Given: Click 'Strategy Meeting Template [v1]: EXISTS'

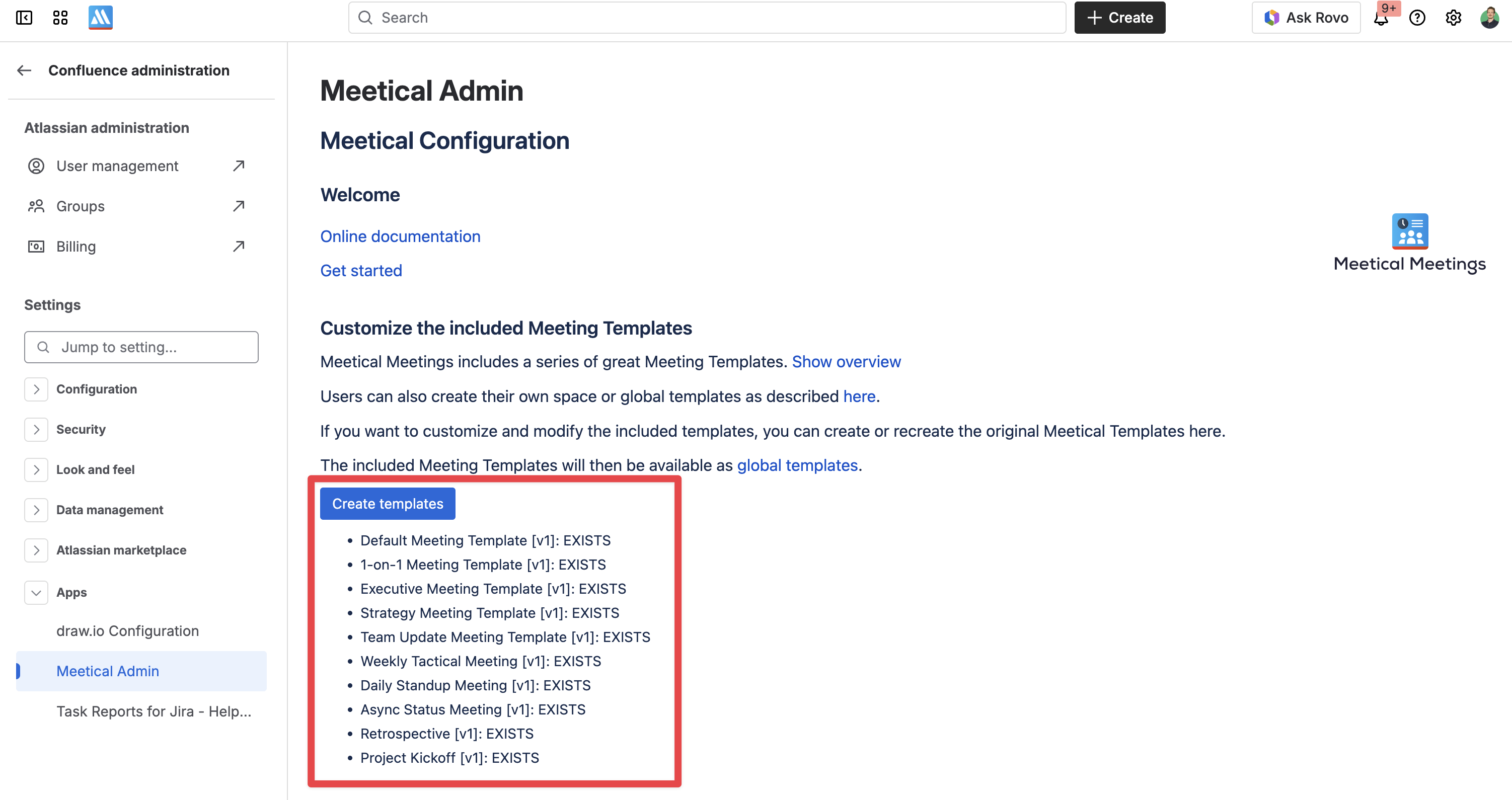Looking at the screenshot, I should [490, 613].
